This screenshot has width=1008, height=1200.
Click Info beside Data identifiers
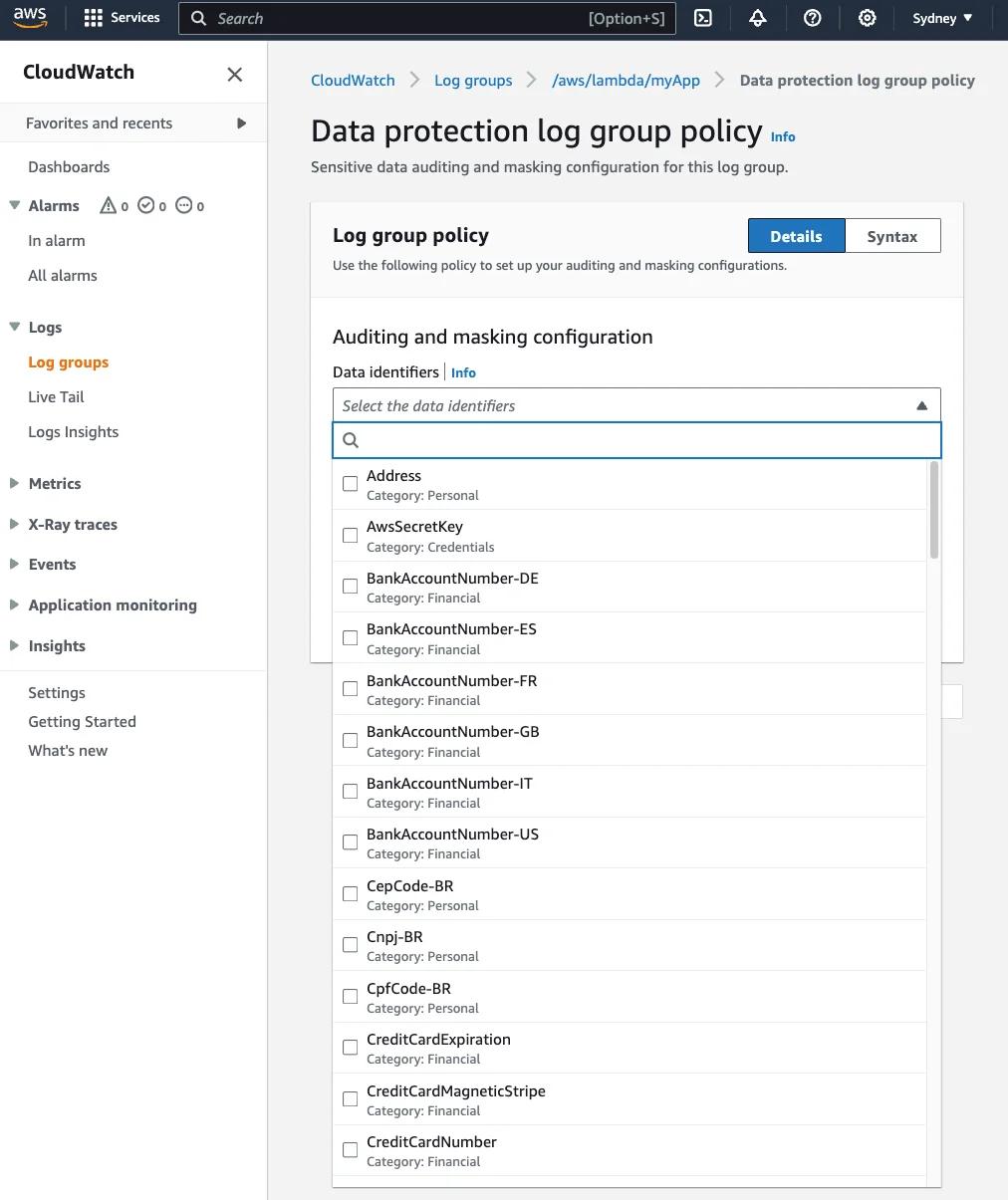click(463, 371)
